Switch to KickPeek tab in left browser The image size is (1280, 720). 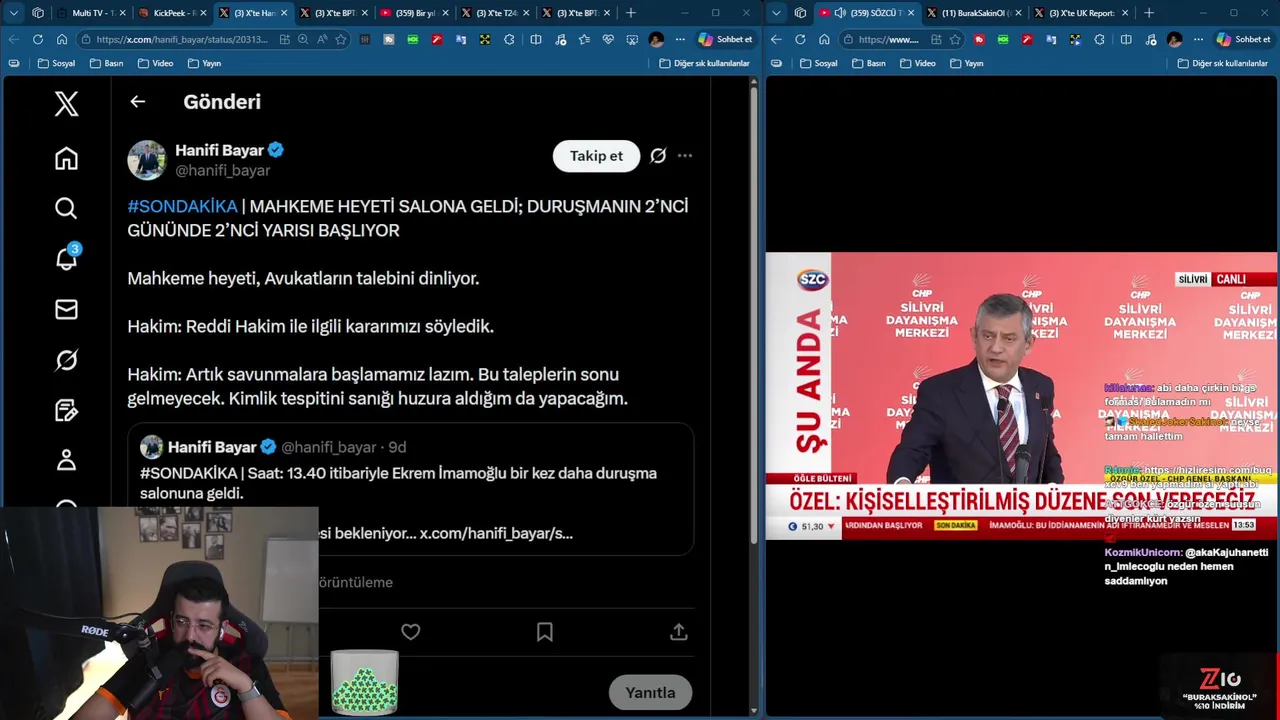click(x=172, y=13)
